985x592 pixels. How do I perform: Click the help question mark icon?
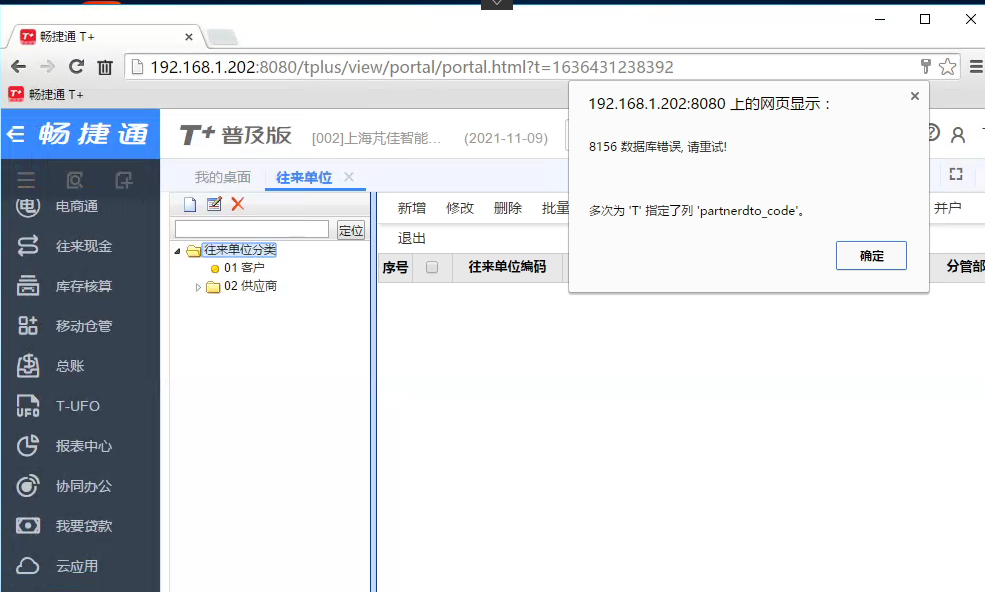pos(933,133)
